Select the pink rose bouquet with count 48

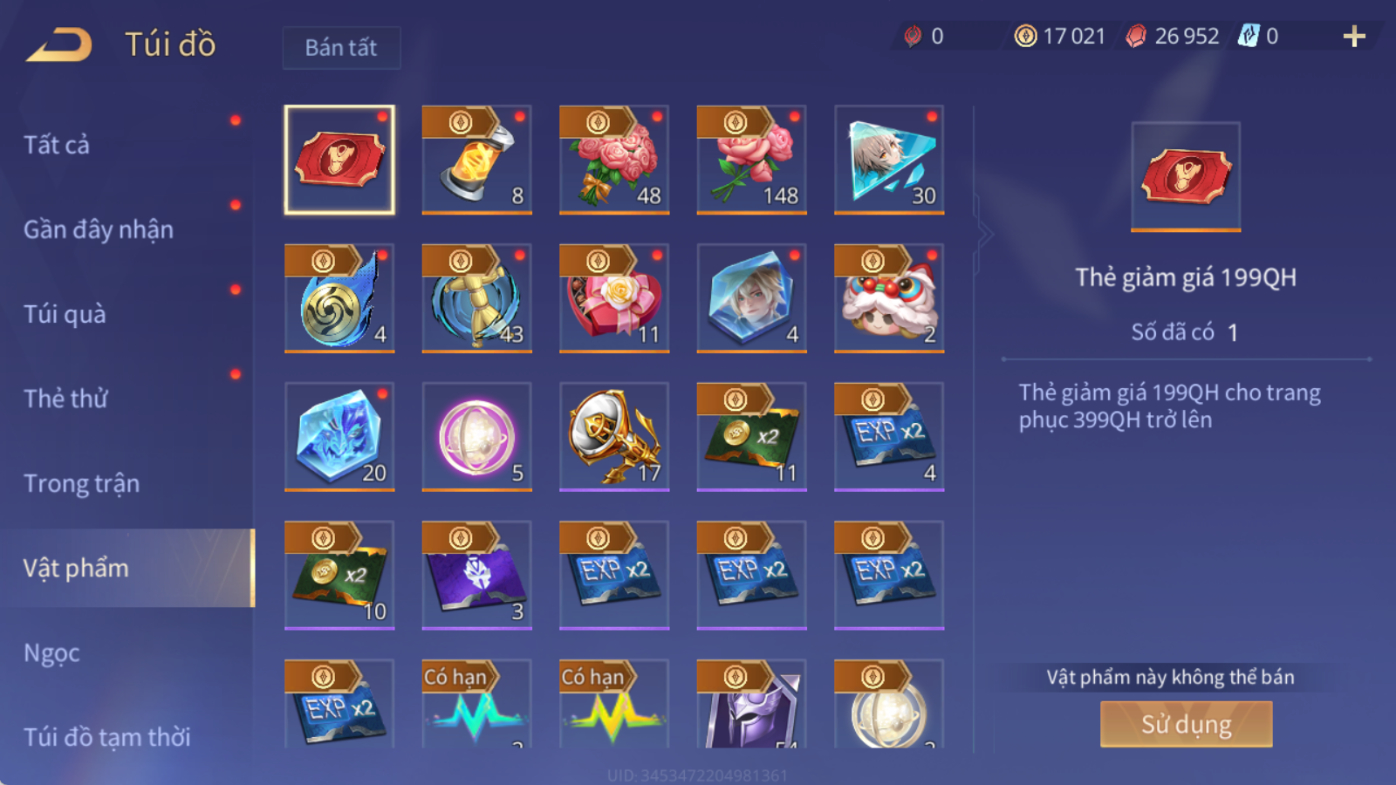(x=614, y=160)
